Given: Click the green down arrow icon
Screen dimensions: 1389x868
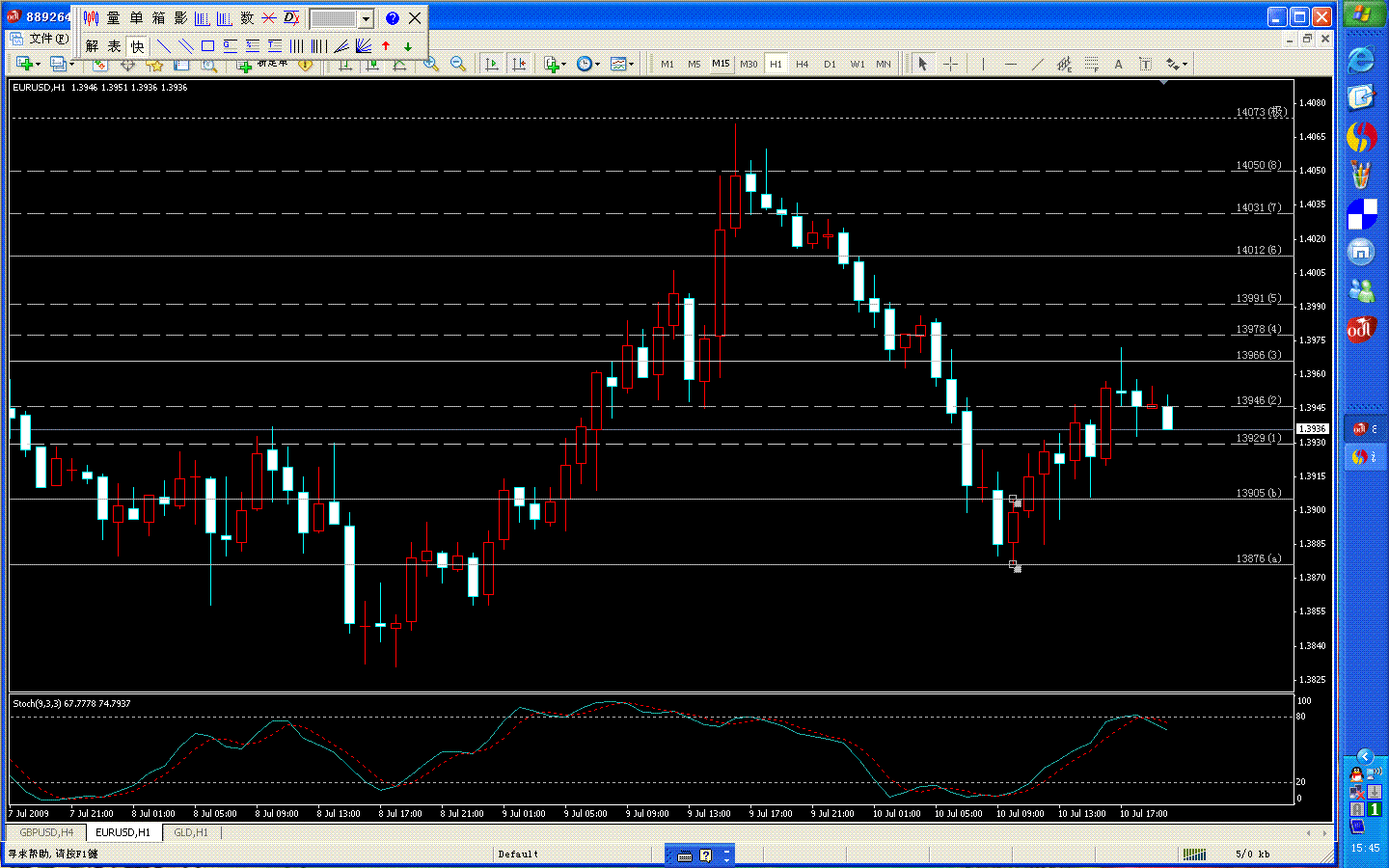Looking at the screenshot, I should click(408, 45).
